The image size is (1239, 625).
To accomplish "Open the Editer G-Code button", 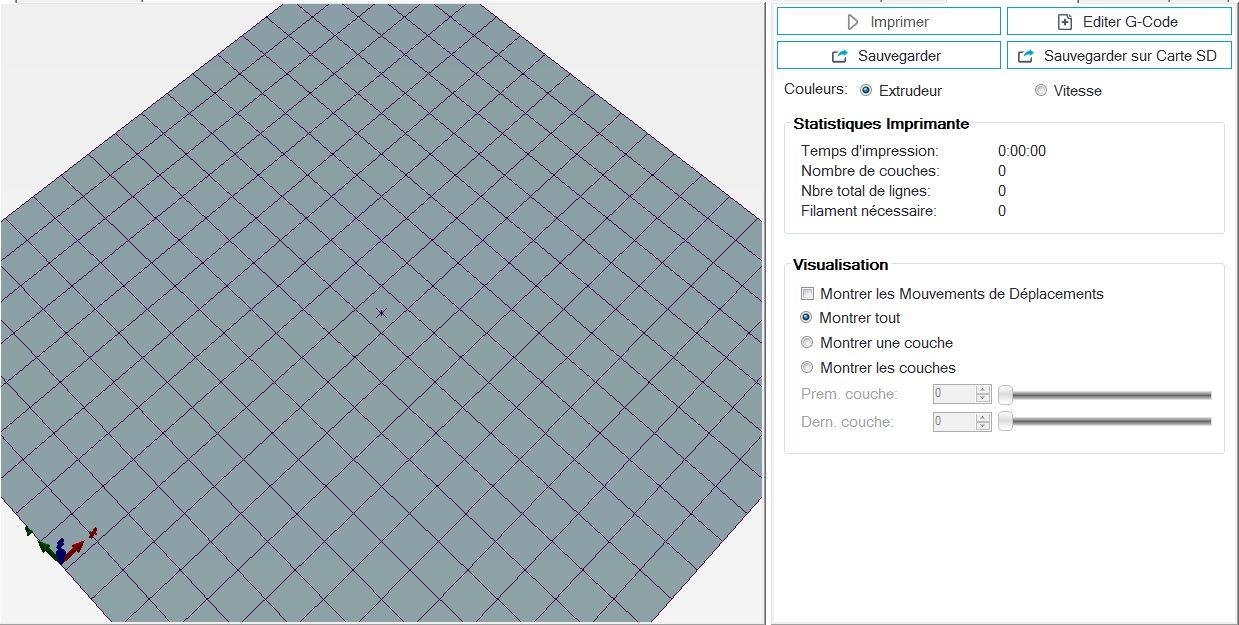I will [1119, 22].
